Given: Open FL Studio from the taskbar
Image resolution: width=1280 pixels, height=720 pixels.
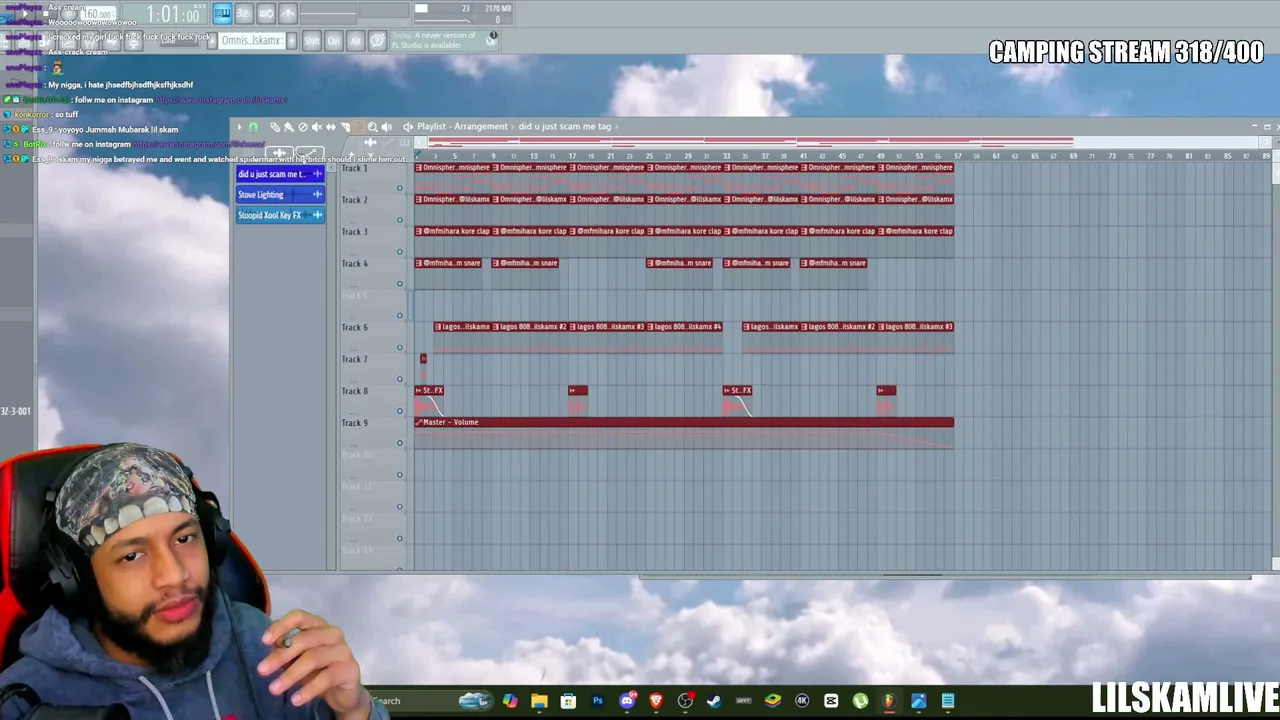Looking at the screenshot, I should point(889,701).
